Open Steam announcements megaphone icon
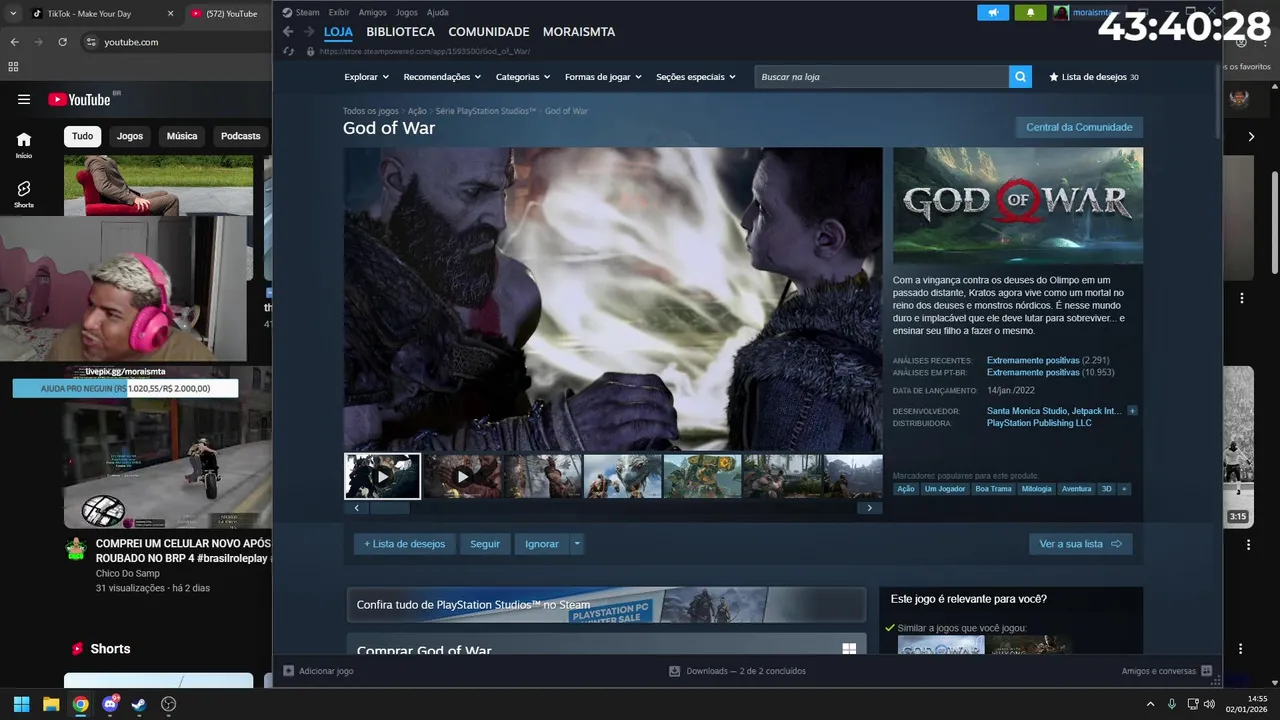The height and width of the screenshot is (720, 1280). pos(993,13)
